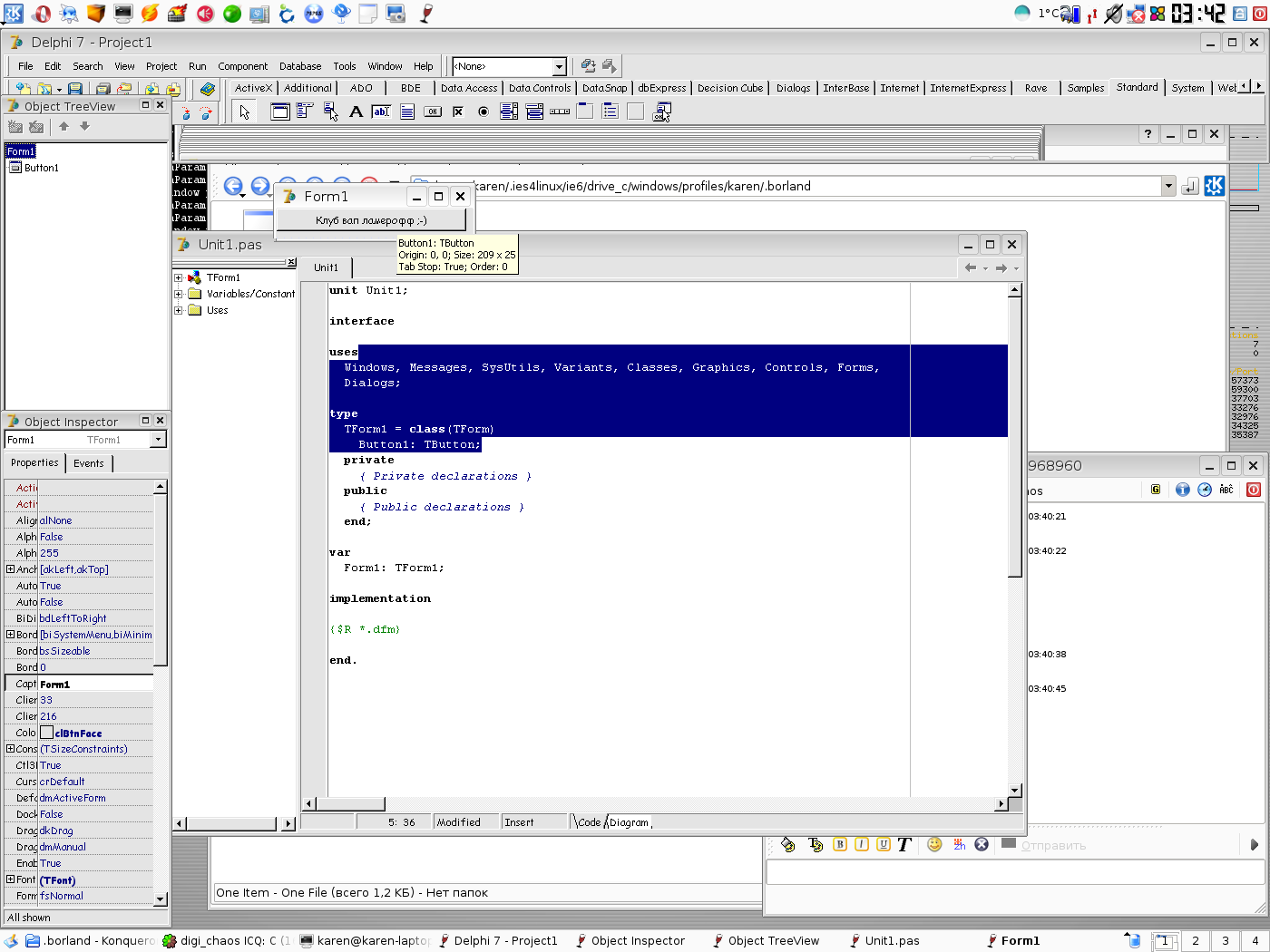Pick the GroupBox component icon
This screenshot has height=952, width=1270.
pos(585,112)
